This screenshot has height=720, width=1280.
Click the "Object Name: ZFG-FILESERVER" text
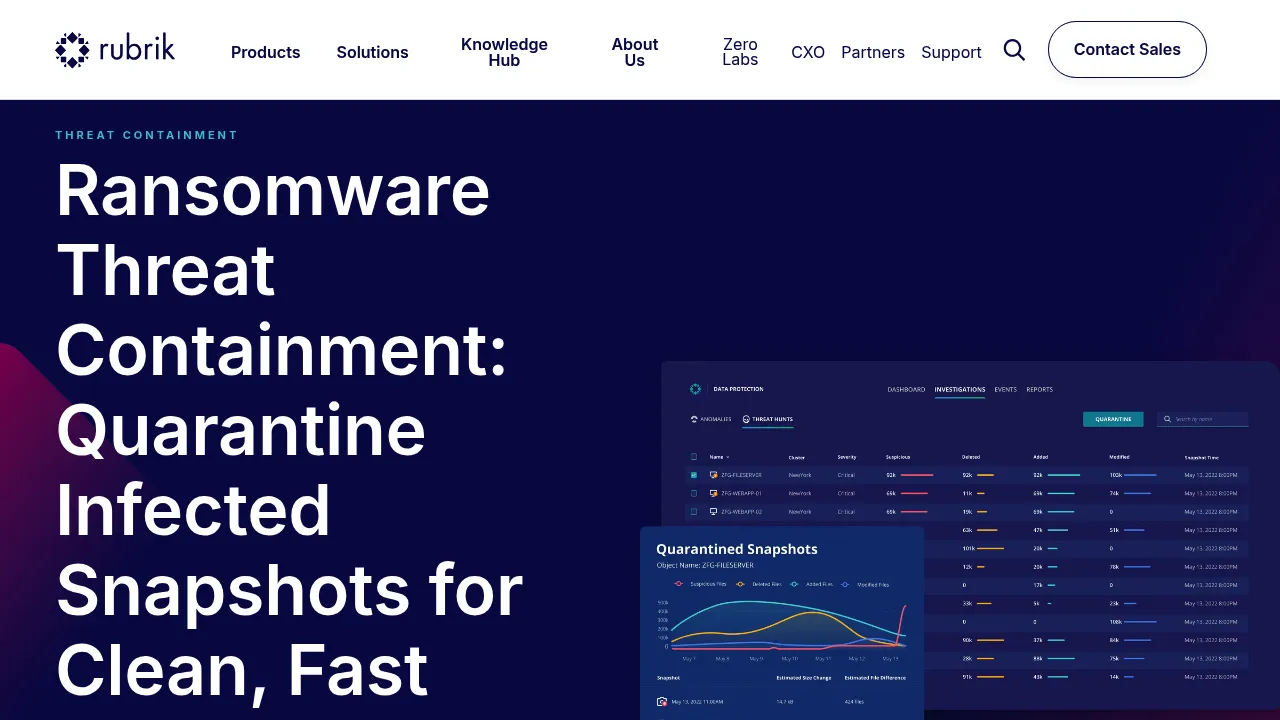[705, 565]
